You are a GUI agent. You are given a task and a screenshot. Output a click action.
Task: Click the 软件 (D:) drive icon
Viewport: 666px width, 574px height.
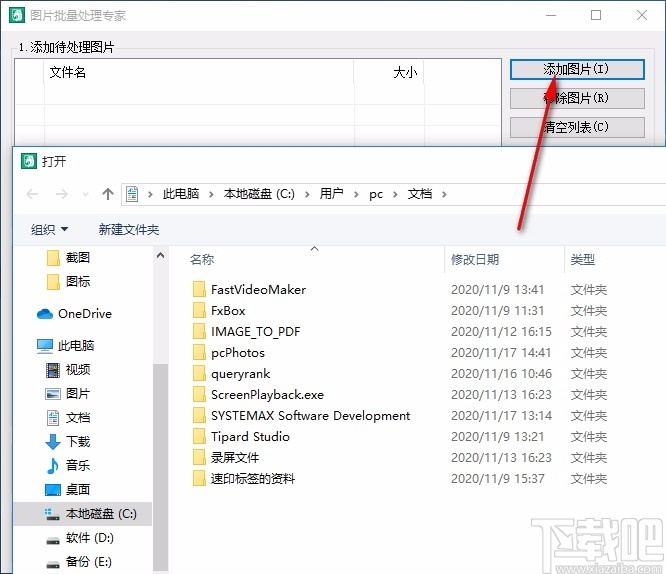(x=53, y=540)
